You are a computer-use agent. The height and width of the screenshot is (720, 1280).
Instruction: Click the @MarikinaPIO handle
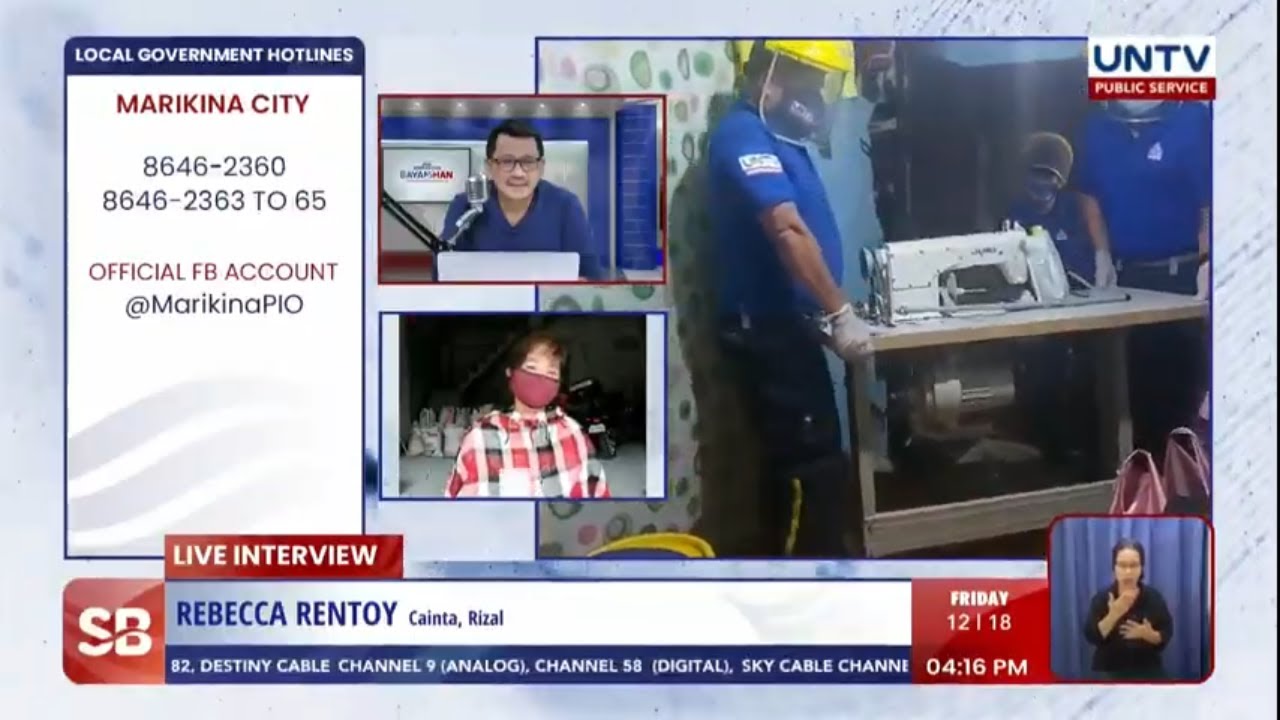coord(214,306)
